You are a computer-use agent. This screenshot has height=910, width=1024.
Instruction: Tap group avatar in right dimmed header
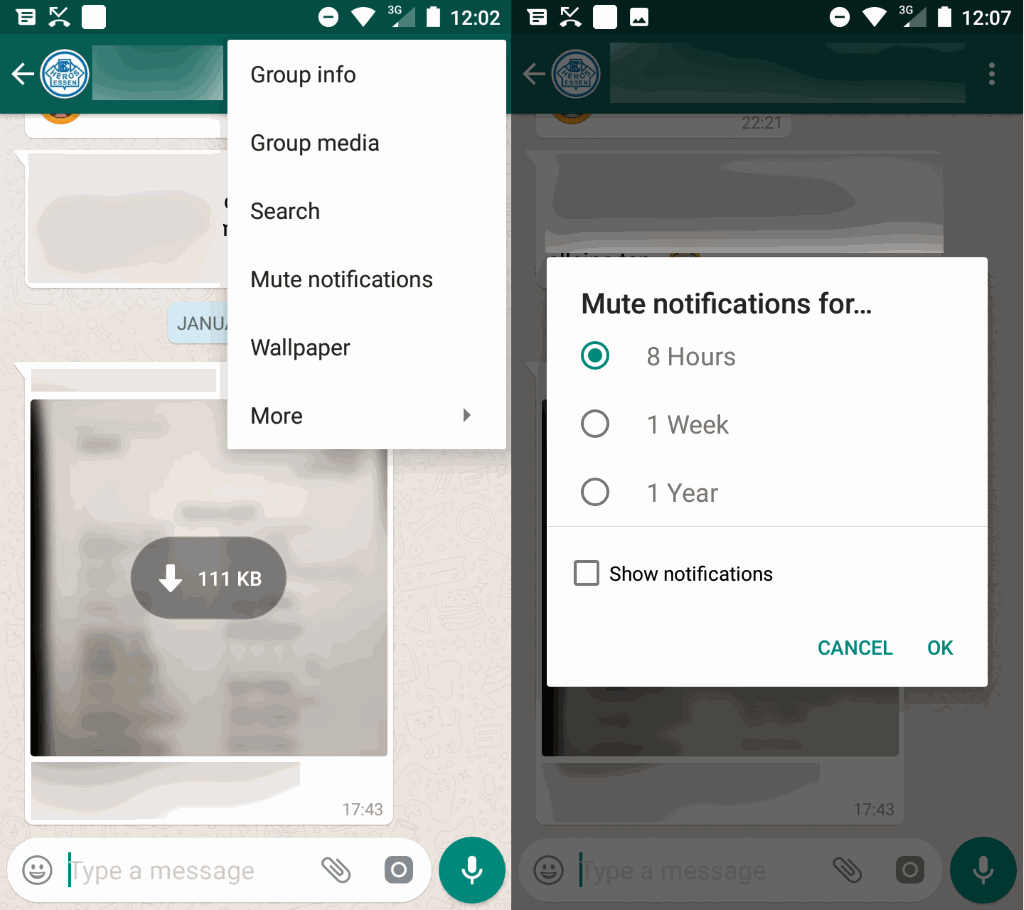pyautogui.click(x=575, y=74)
